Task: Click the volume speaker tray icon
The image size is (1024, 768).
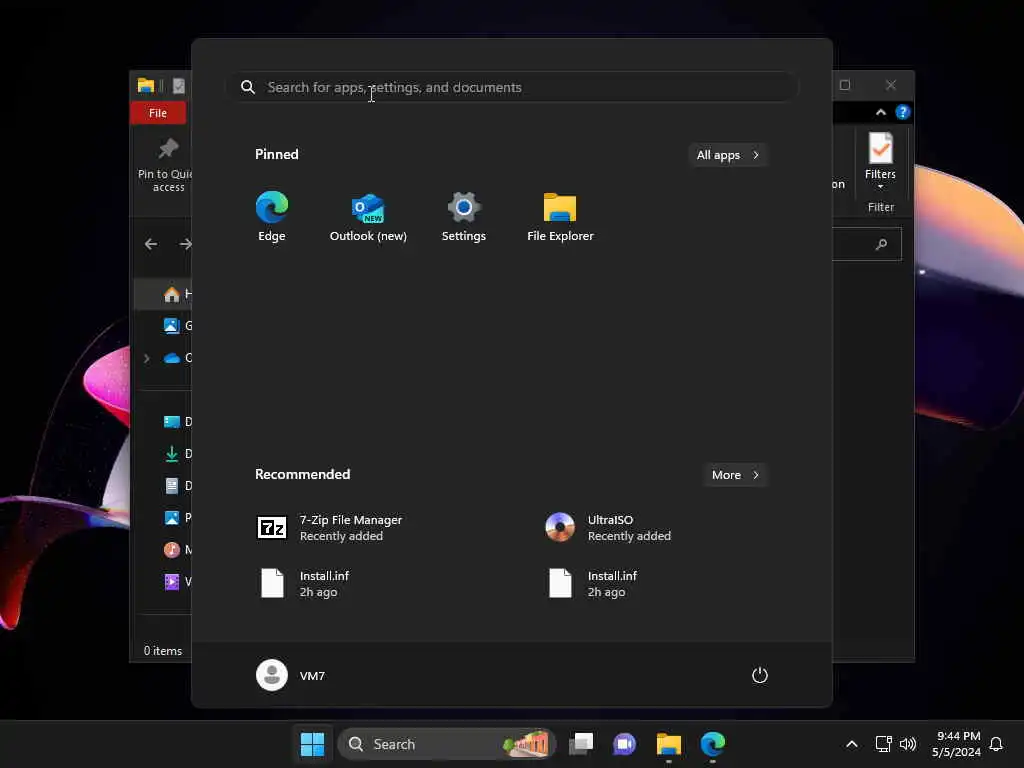Action: 908,744
